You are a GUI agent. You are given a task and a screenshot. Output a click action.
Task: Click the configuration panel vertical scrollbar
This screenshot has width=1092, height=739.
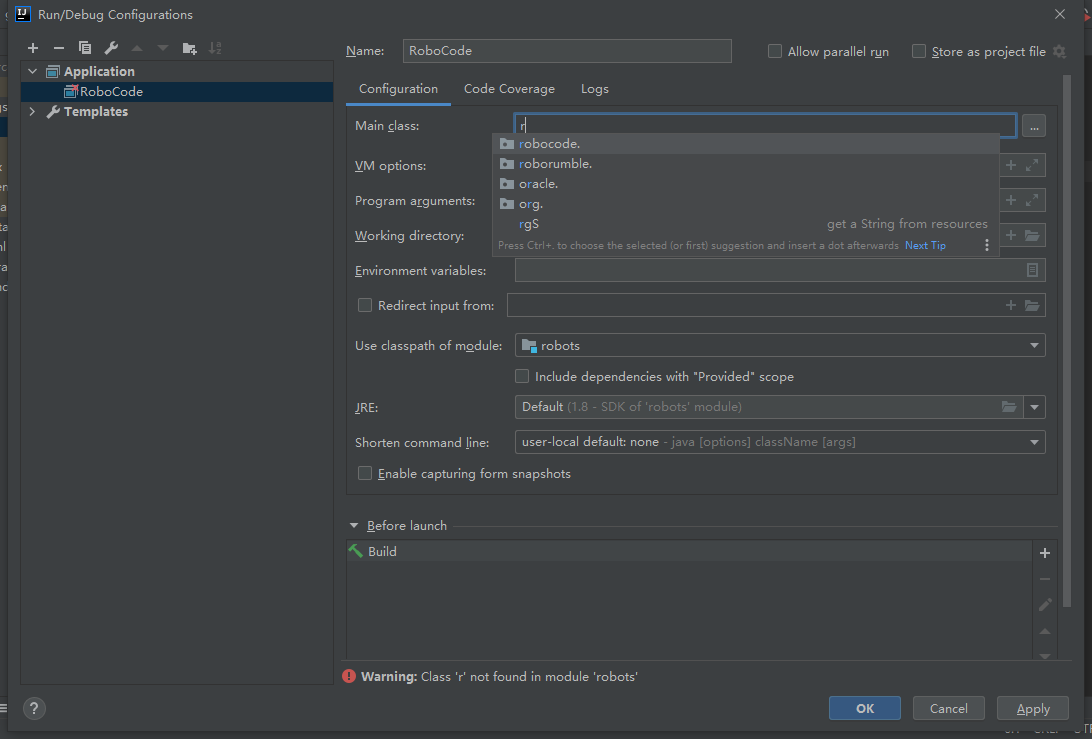[x=1067, y=341]
